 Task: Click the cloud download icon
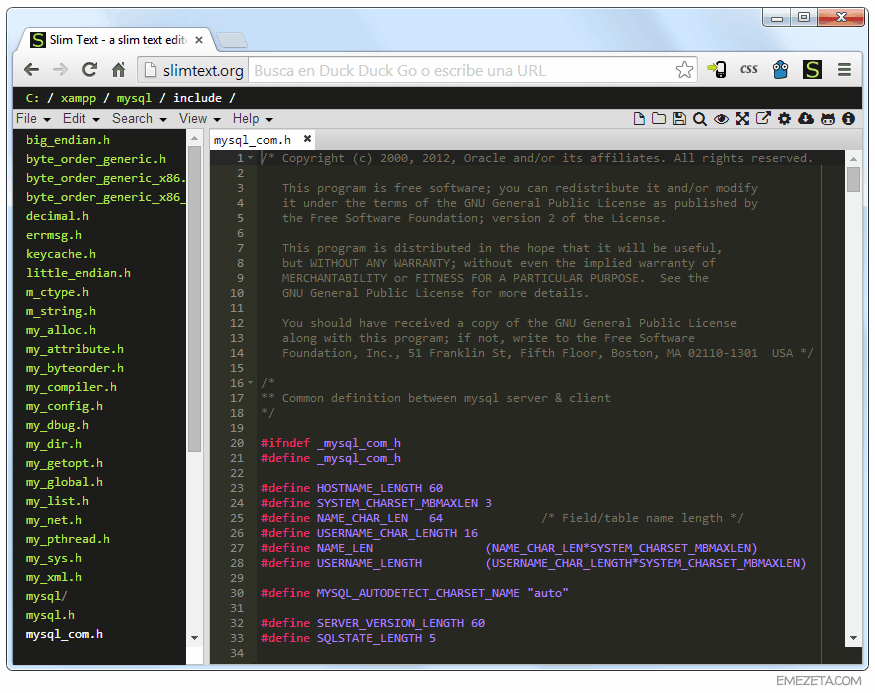806,118
